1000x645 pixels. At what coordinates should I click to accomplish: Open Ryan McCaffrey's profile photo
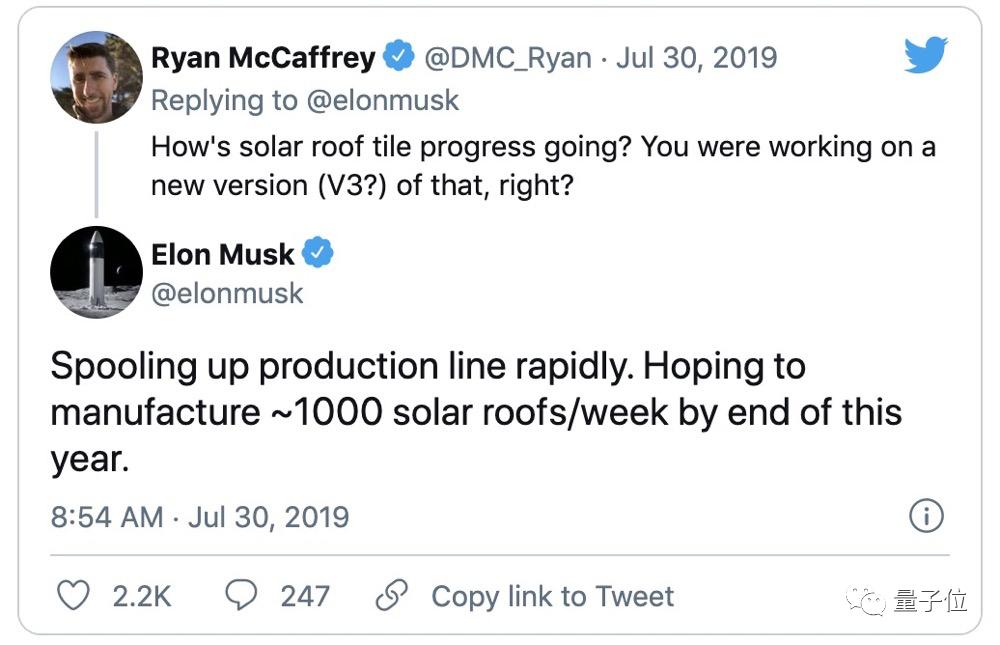pos(96,77)
